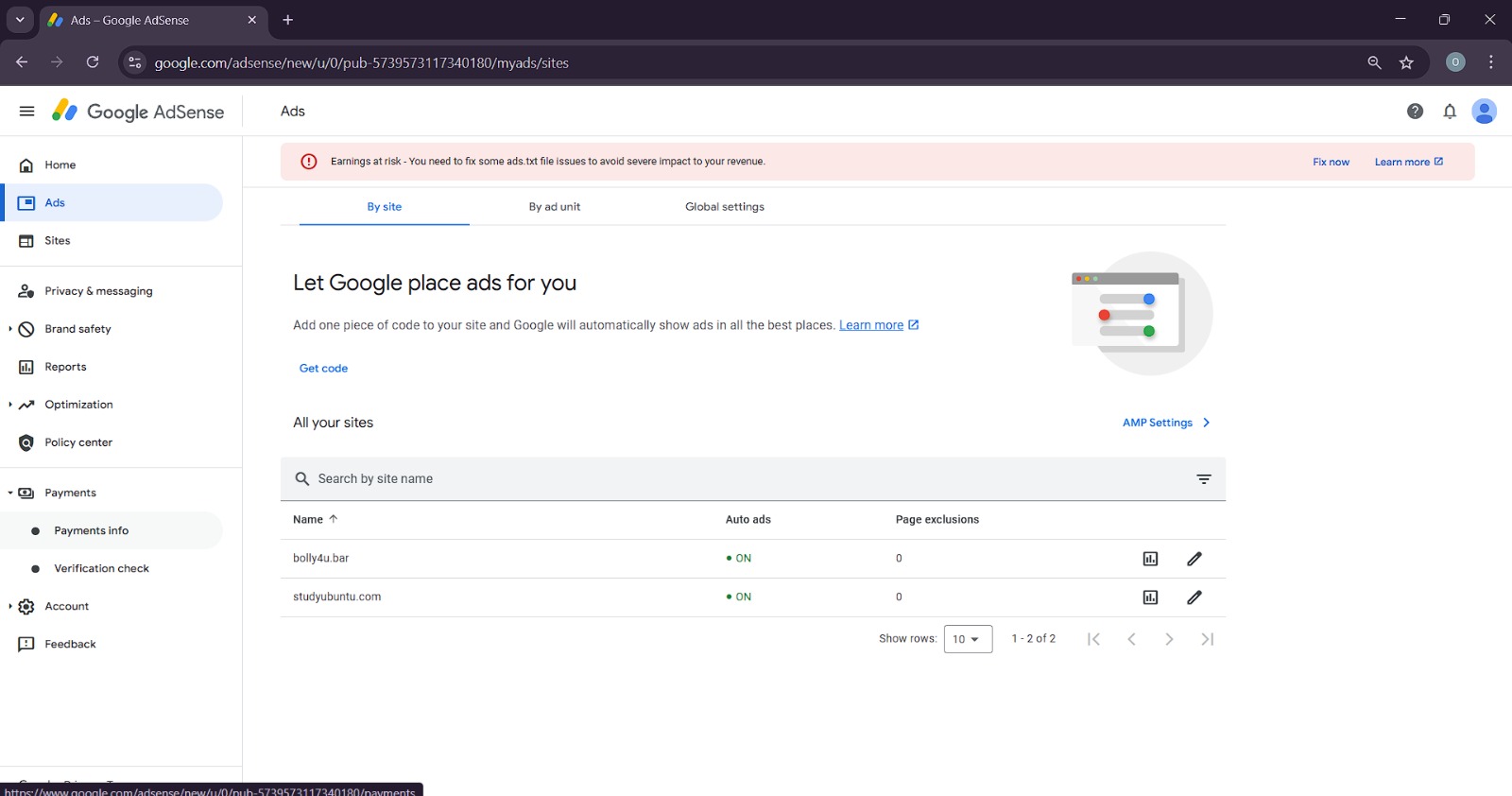The height and width of the screenshot is (796, 1512).
Task: Open the Help question mark icon
Action: tap(1415, 112)
